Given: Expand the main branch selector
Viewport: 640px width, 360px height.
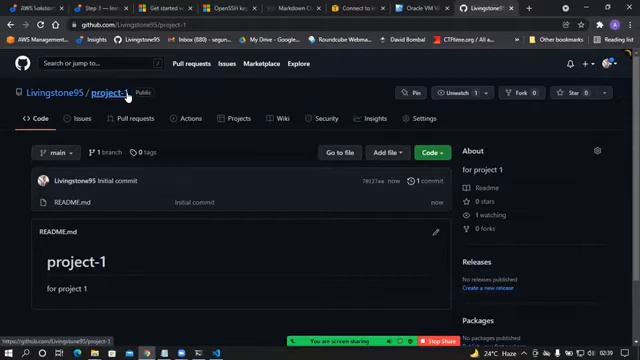Looking at the screenshot, I should [x=56, y=153].
